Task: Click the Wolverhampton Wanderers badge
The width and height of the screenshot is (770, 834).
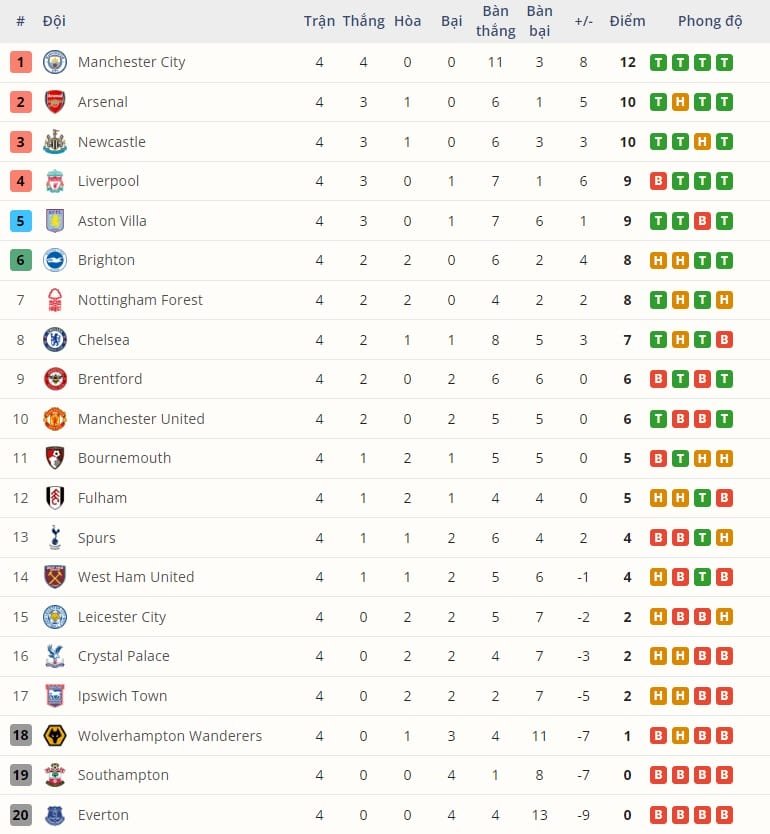Action: pos(54,735)
